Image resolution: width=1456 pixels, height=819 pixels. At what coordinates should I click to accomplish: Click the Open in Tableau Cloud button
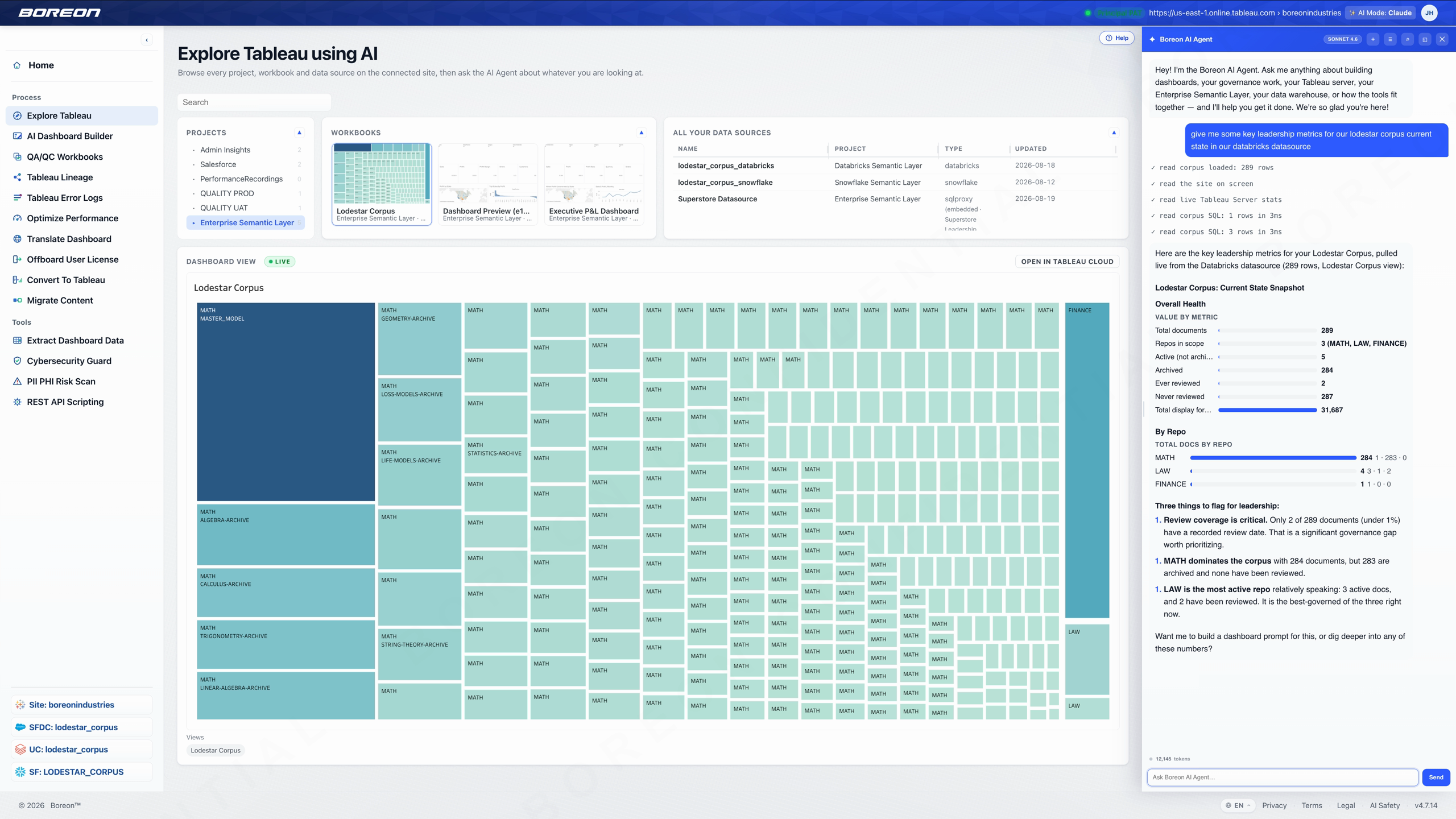[x=1067, y=262]
